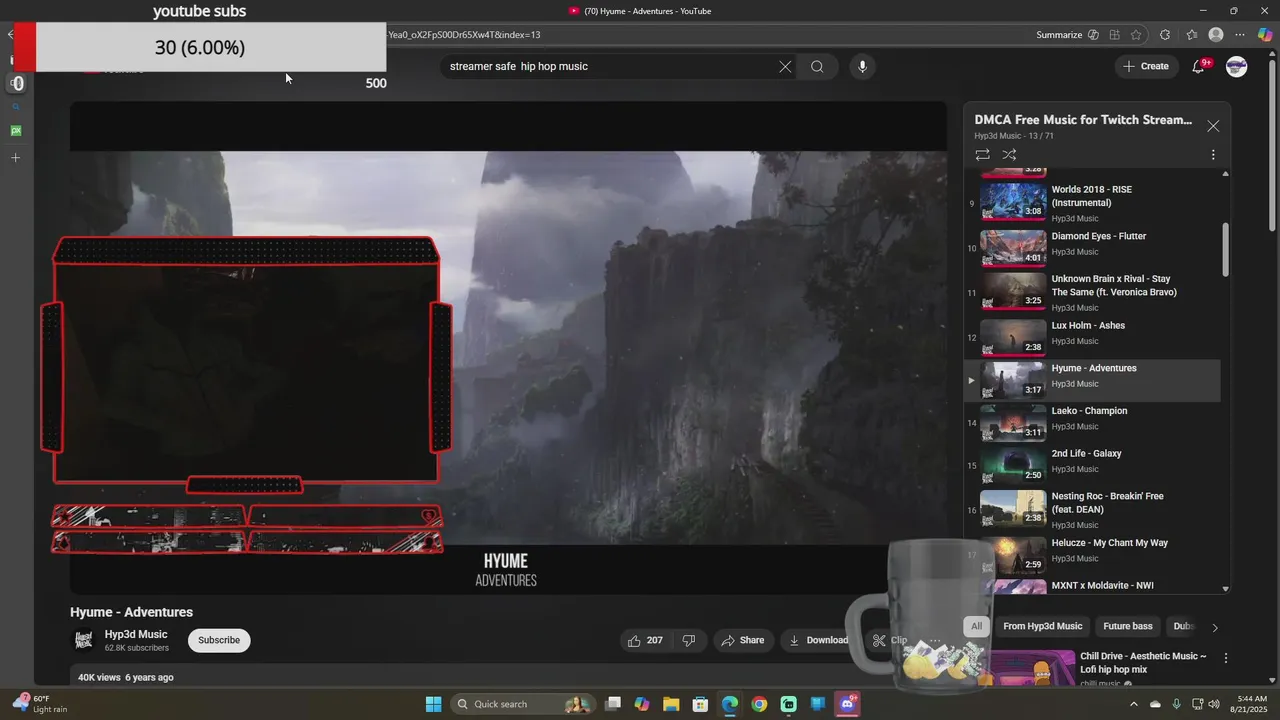The image size is (1280, 720).
Task: Open YouTube notifications bell
Action: 1199,66
